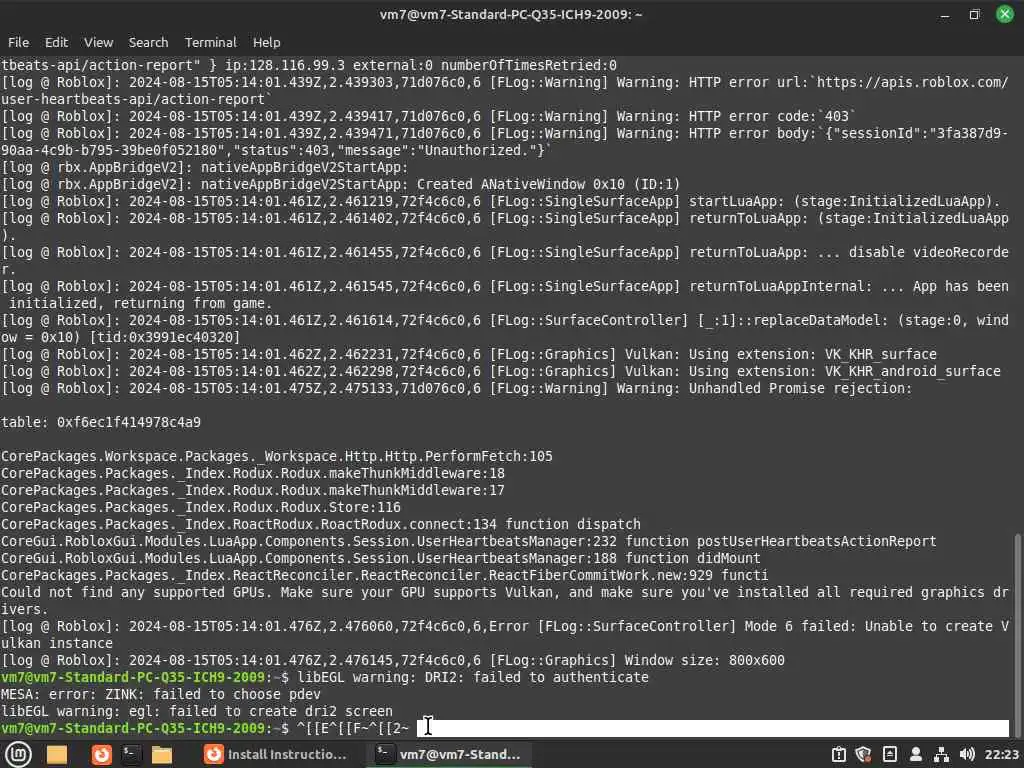Click 'HTTP error code:`403`' log text
The image size is (1024, 768).
[x=772, y=116]
